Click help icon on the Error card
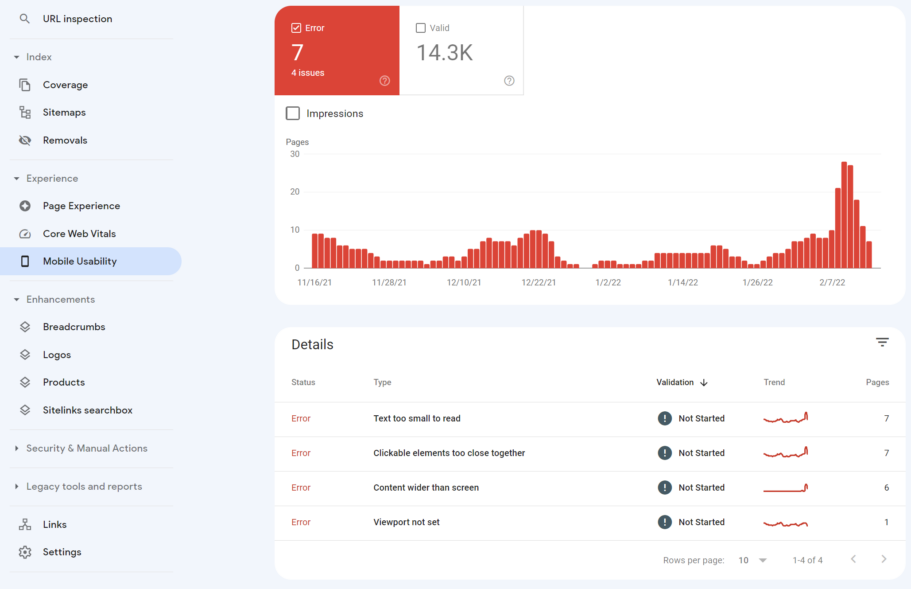 pyautogui.click(x=385, y=81)
